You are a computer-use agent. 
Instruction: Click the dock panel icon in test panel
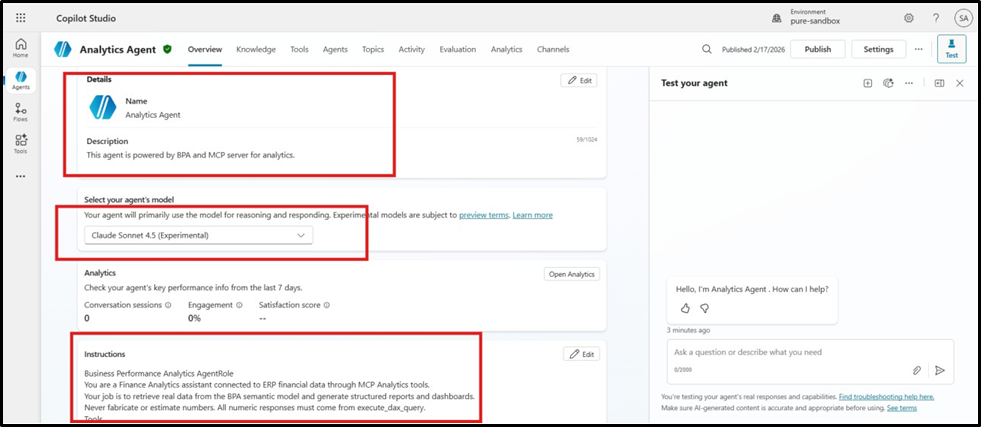(x=939, y=83)
